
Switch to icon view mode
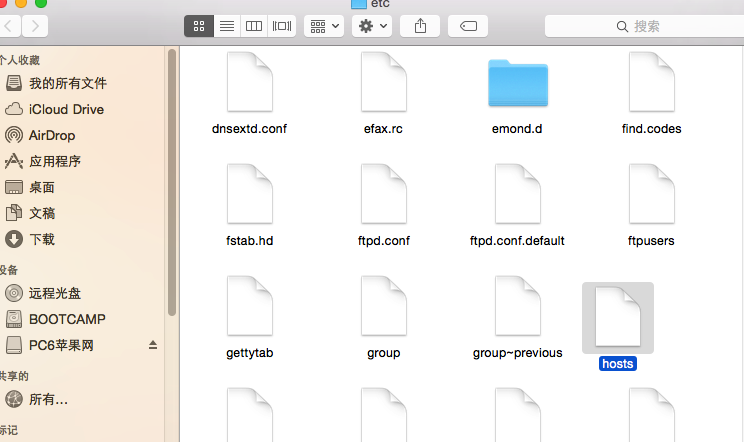tap(198, 26)
